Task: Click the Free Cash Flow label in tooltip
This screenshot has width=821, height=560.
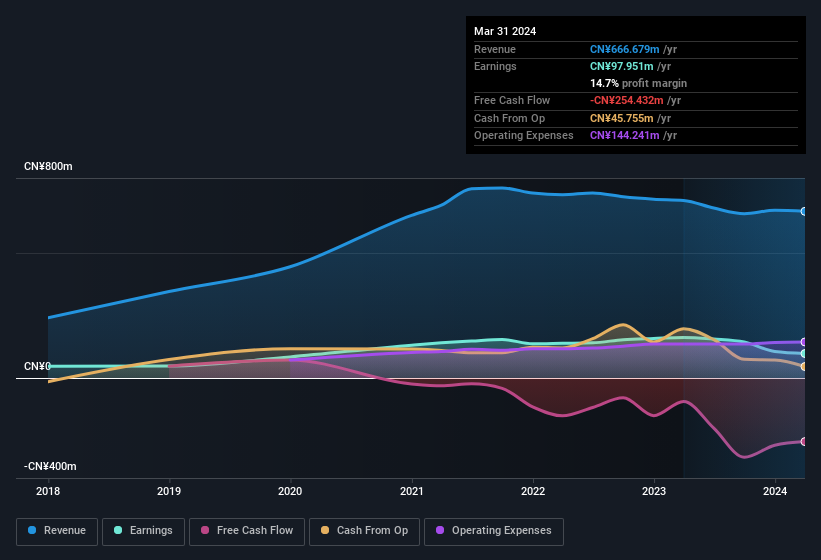Action: (512, 100)
